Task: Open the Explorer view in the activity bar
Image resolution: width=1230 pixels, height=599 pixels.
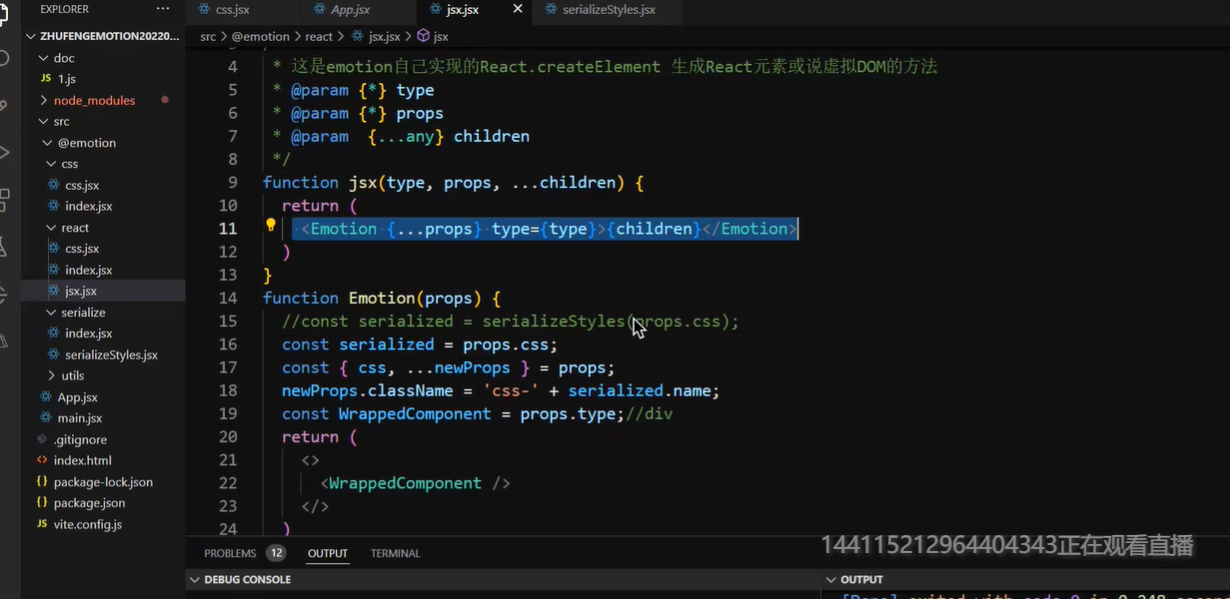Action: (x=4, y=14)
